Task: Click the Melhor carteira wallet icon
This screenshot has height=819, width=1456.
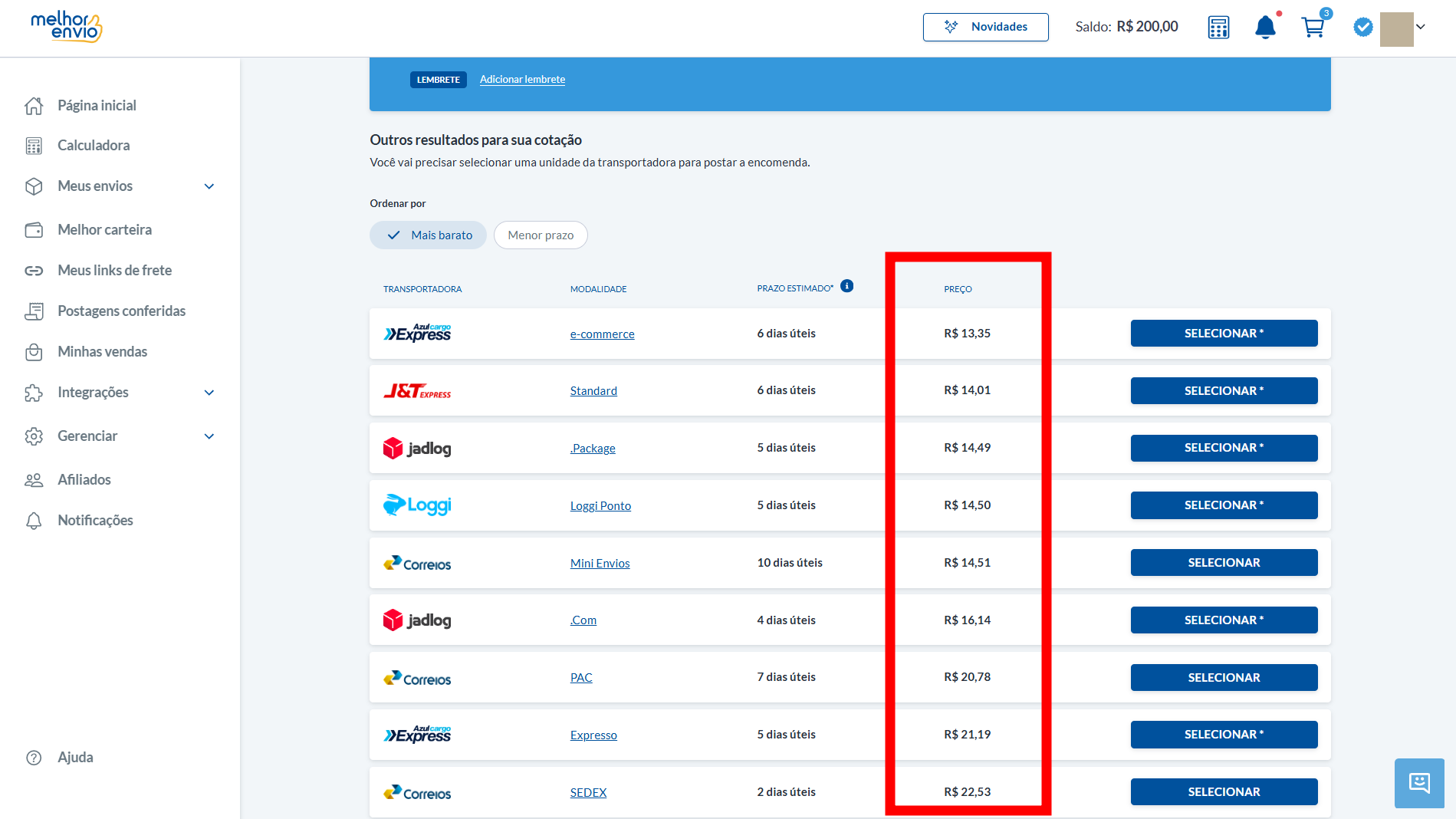Action: 34,230
